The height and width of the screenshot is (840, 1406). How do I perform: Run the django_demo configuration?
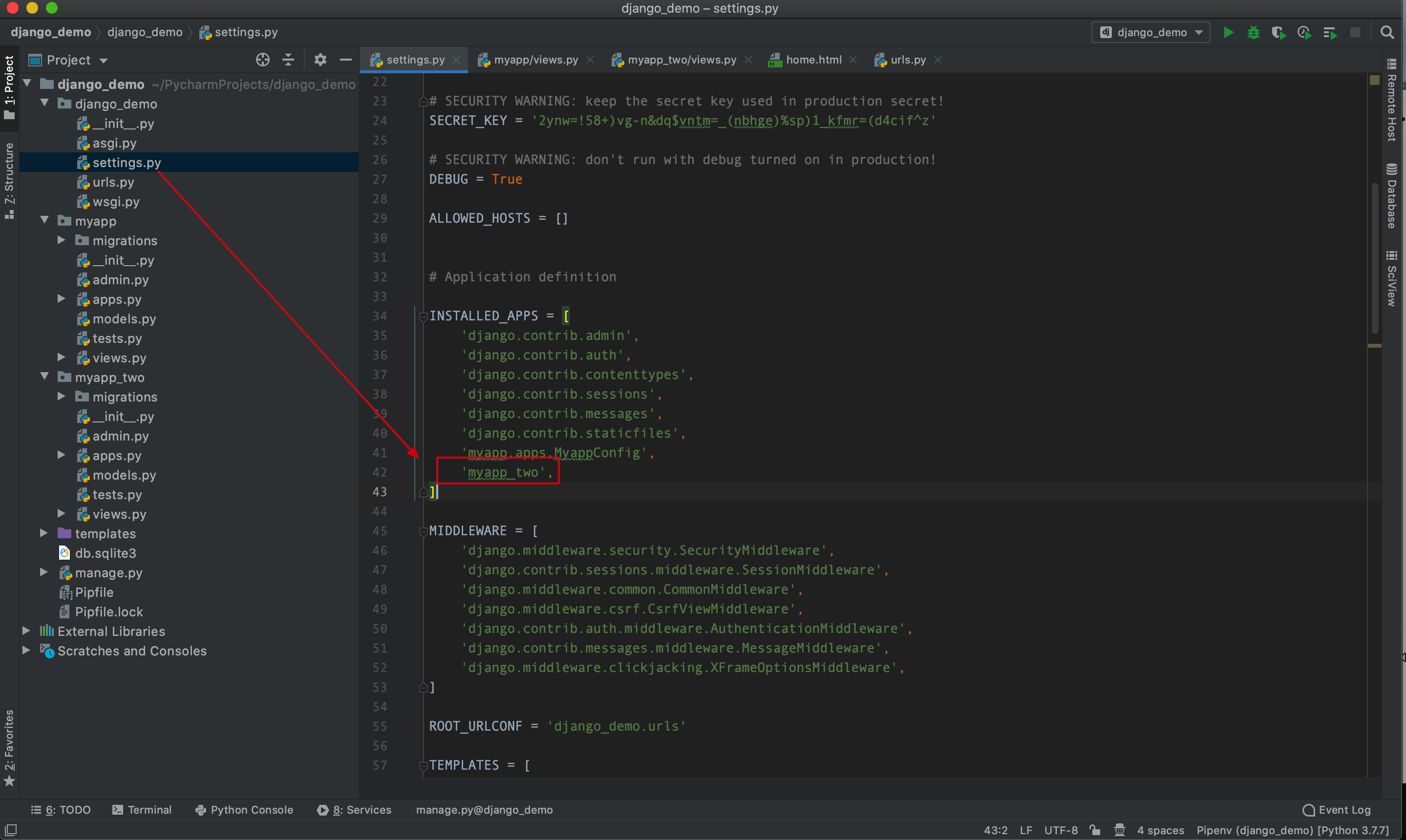click(1228, 32)
